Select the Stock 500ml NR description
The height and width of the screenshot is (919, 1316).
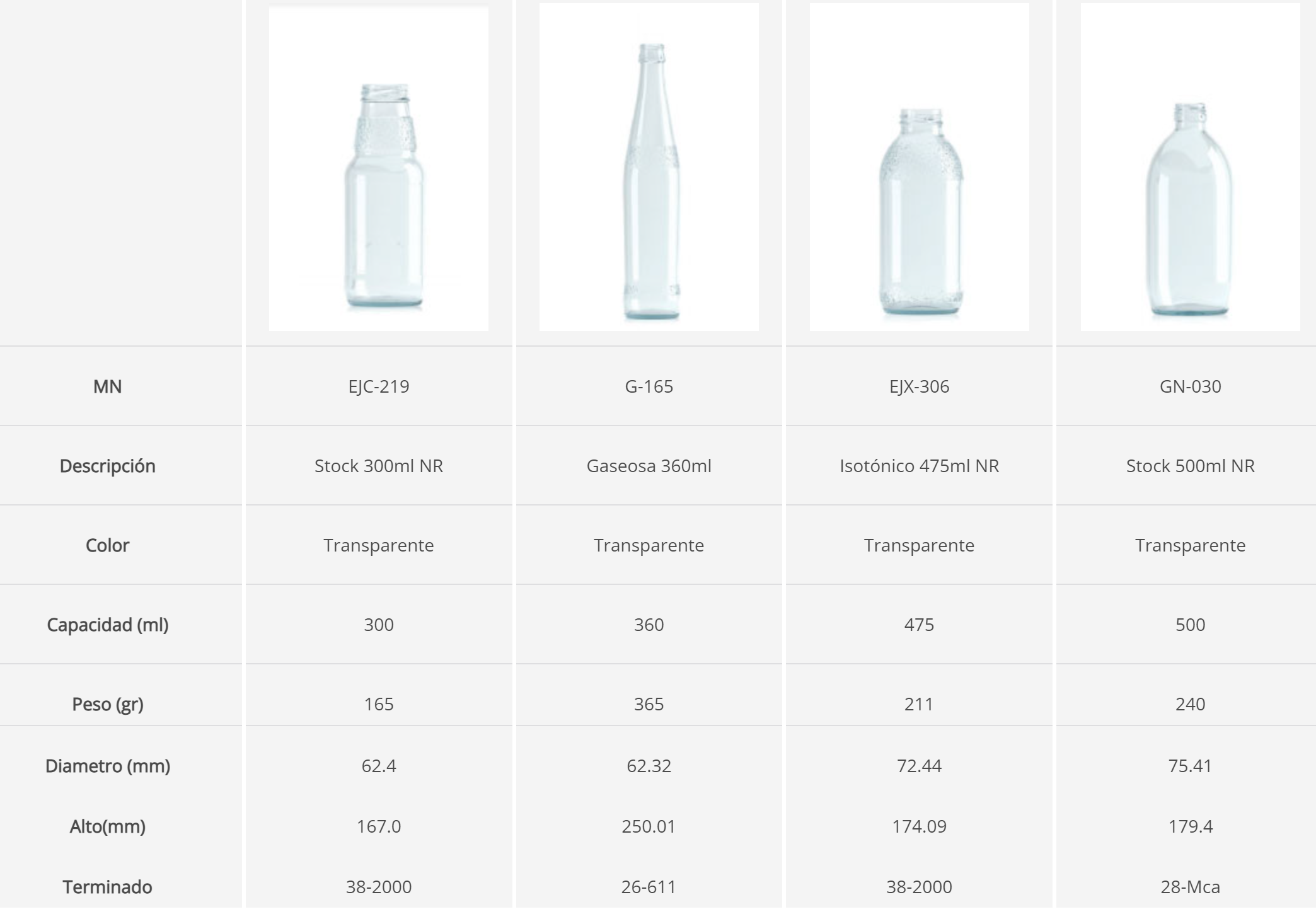pos(1190,466)
